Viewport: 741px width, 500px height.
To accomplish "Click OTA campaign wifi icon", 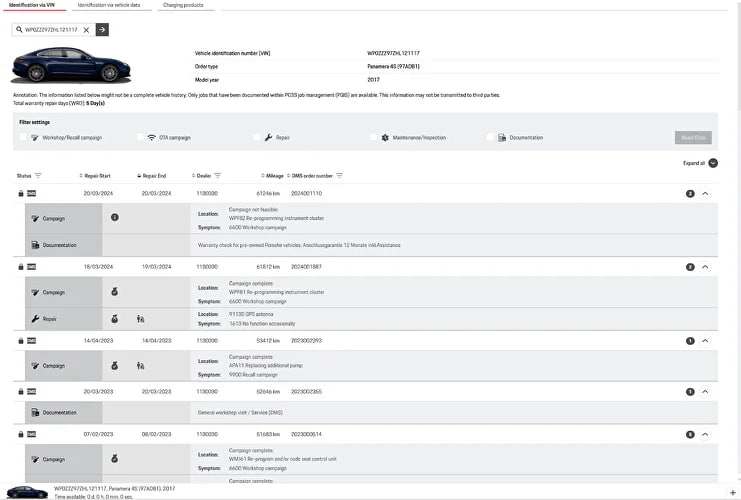I will click(x=151, y=138).
